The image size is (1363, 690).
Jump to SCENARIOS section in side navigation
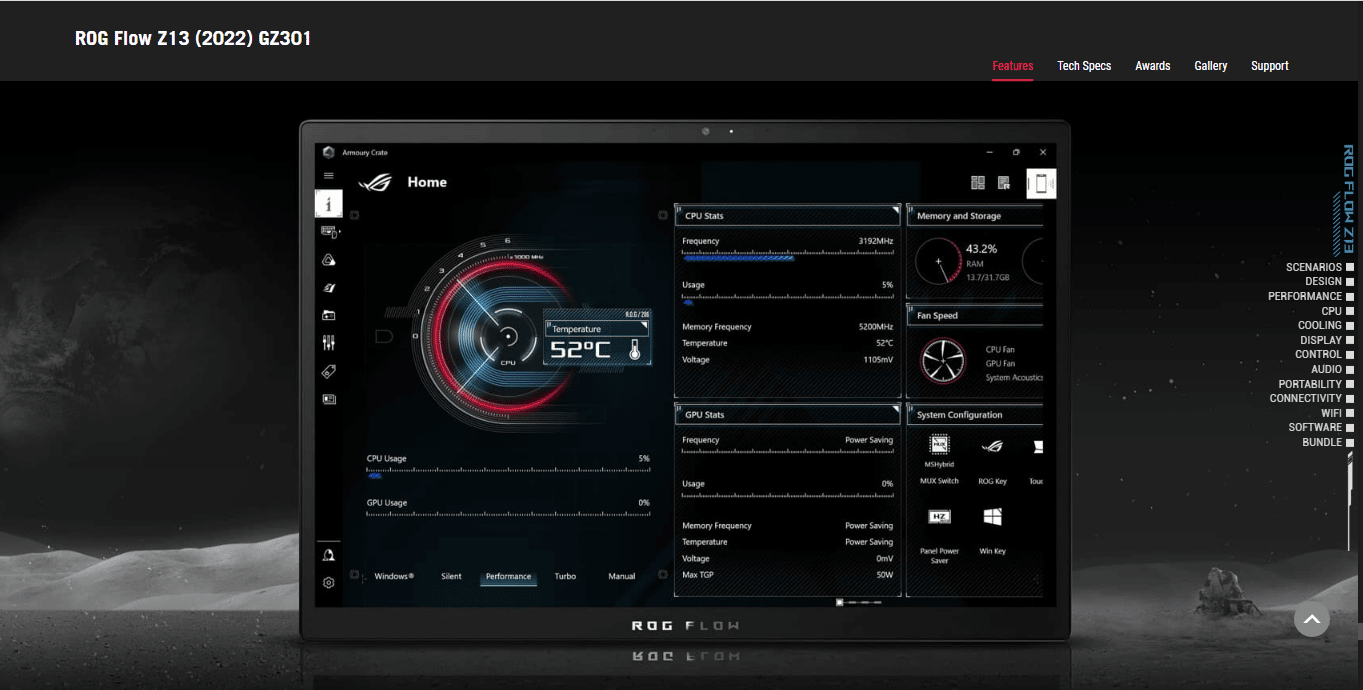click(1320, 267)
